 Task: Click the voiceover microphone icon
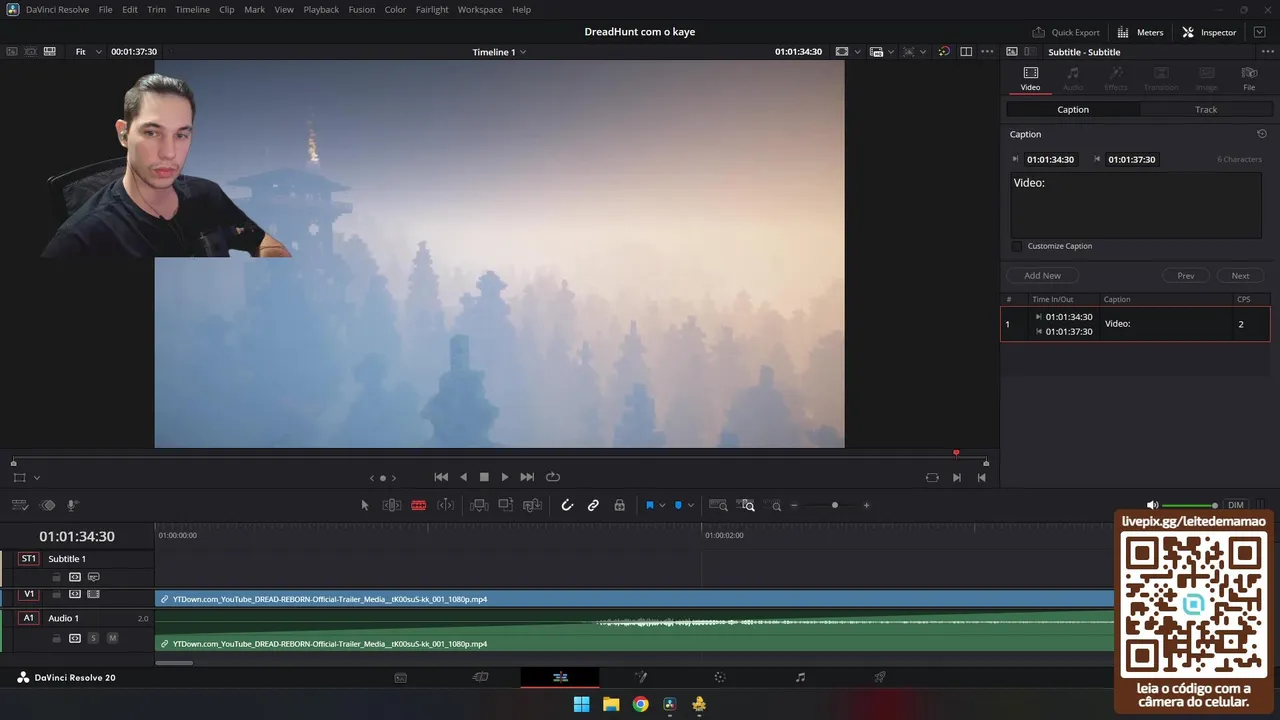point(72,505)
